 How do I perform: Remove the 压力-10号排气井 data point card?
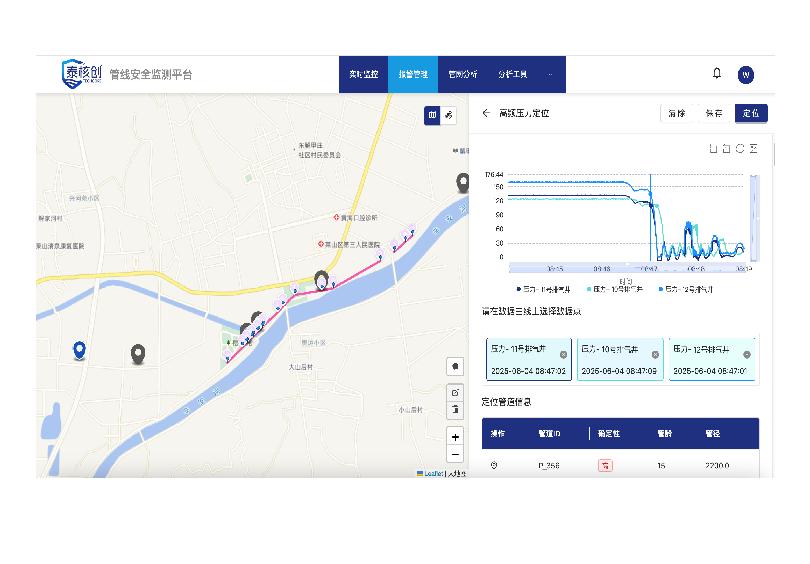point(655,355)
